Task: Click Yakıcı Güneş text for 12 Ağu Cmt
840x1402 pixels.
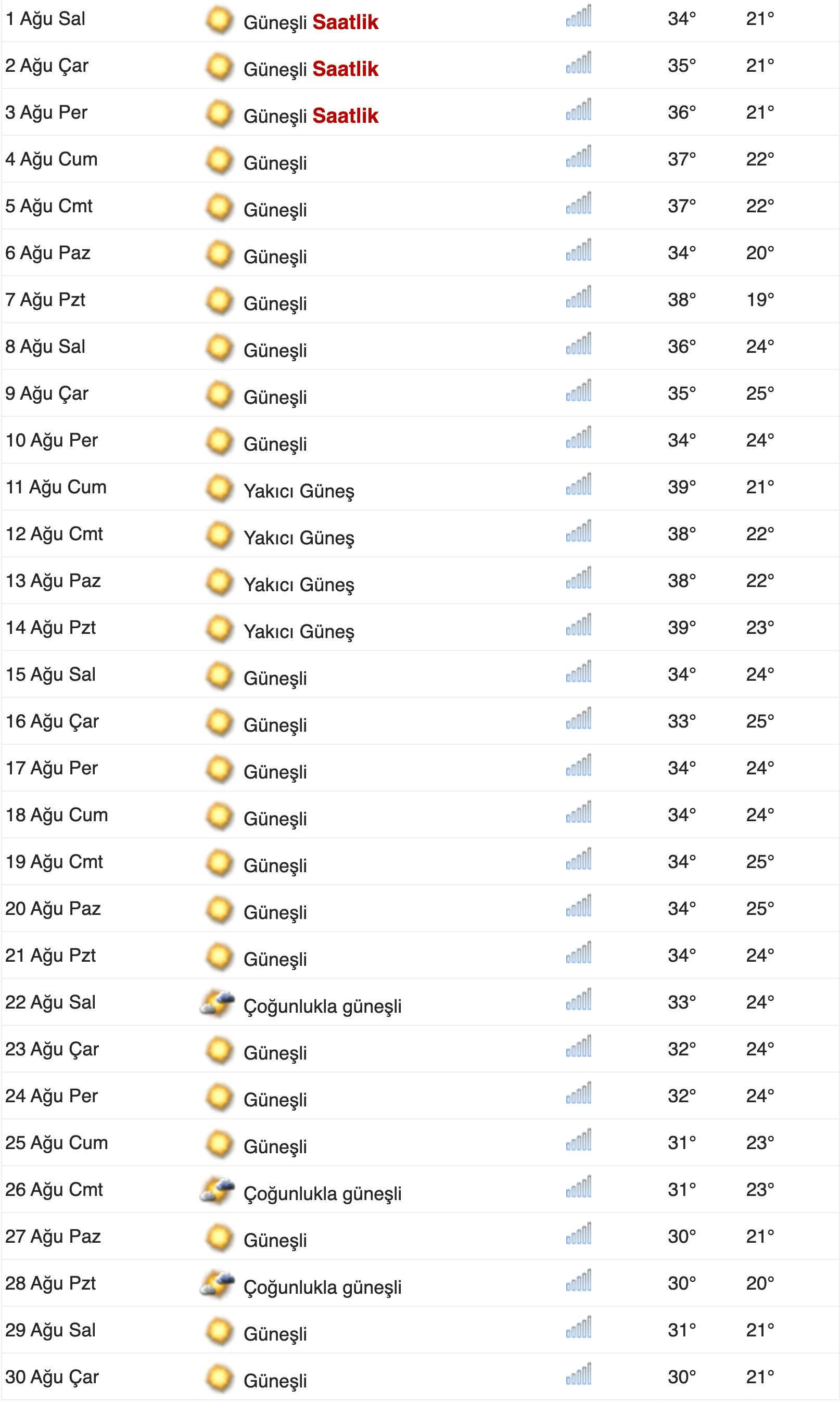Action: [298, 538]
